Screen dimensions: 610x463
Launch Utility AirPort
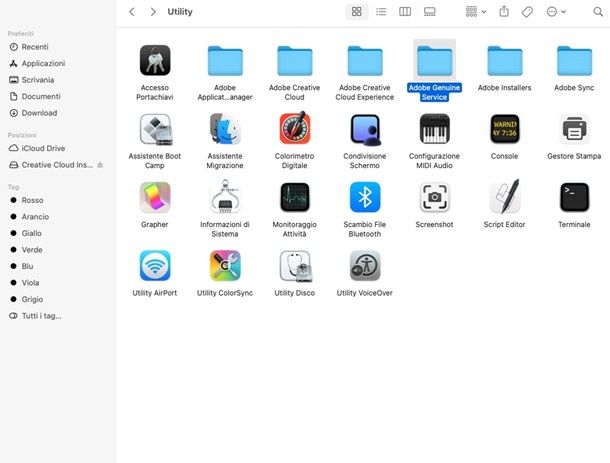155,266
